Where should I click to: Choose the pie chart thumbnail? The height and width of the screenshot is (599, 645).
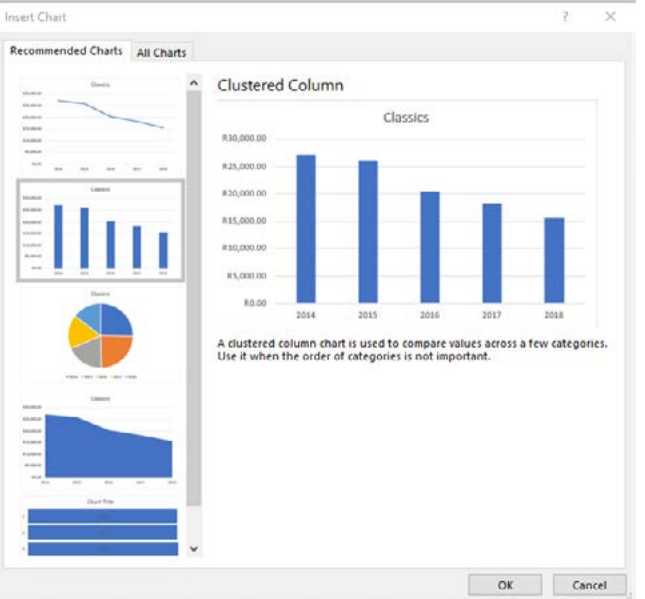coord(100,335)
